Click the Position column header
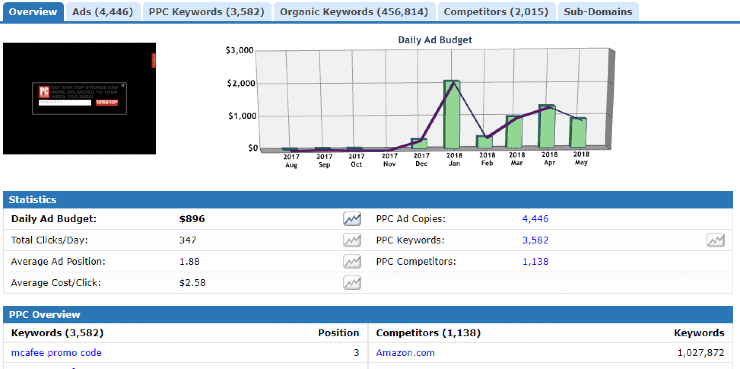 pos(338,333)
